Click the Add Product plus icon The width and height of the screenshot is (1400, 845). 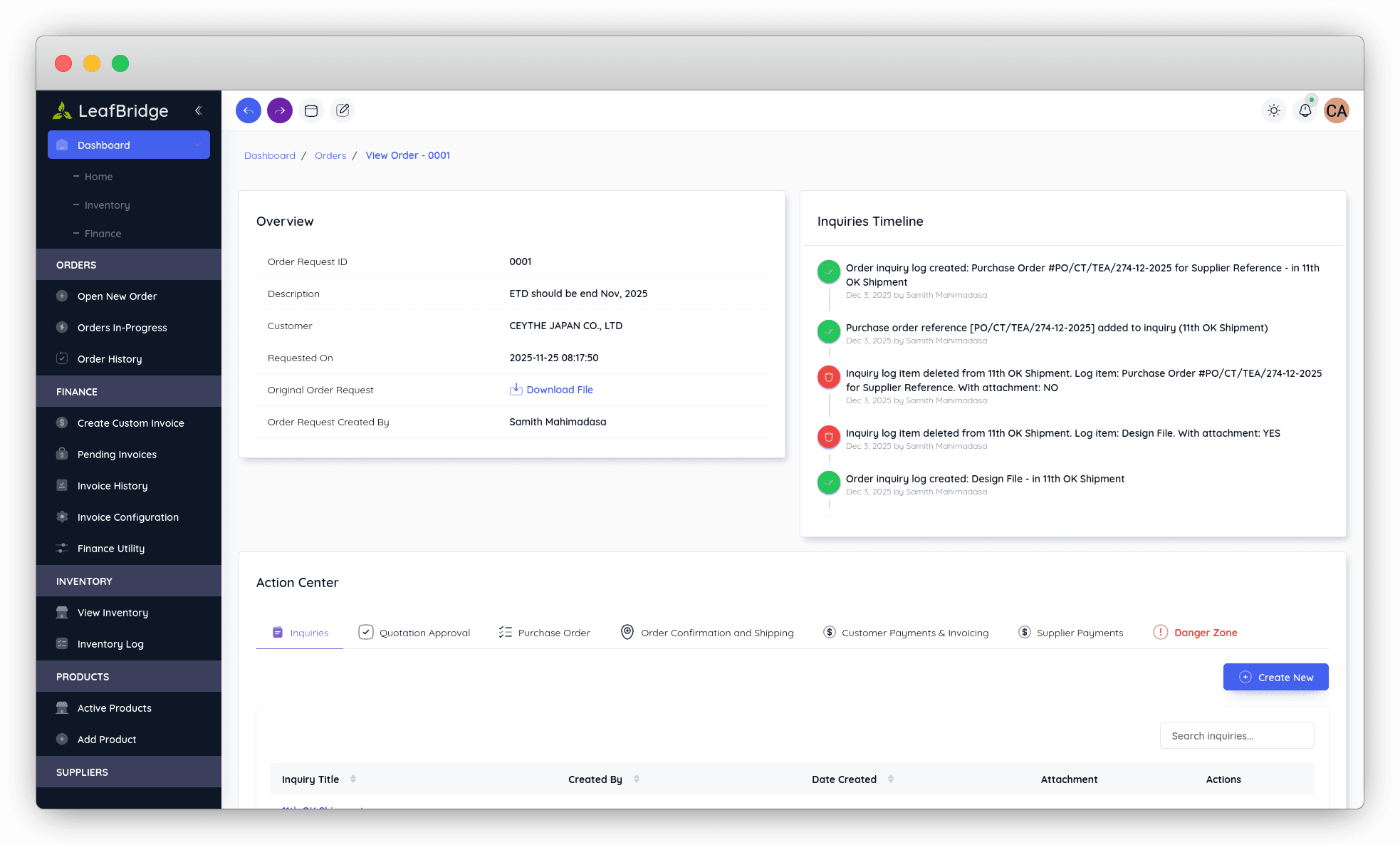(x=62, y=739)
